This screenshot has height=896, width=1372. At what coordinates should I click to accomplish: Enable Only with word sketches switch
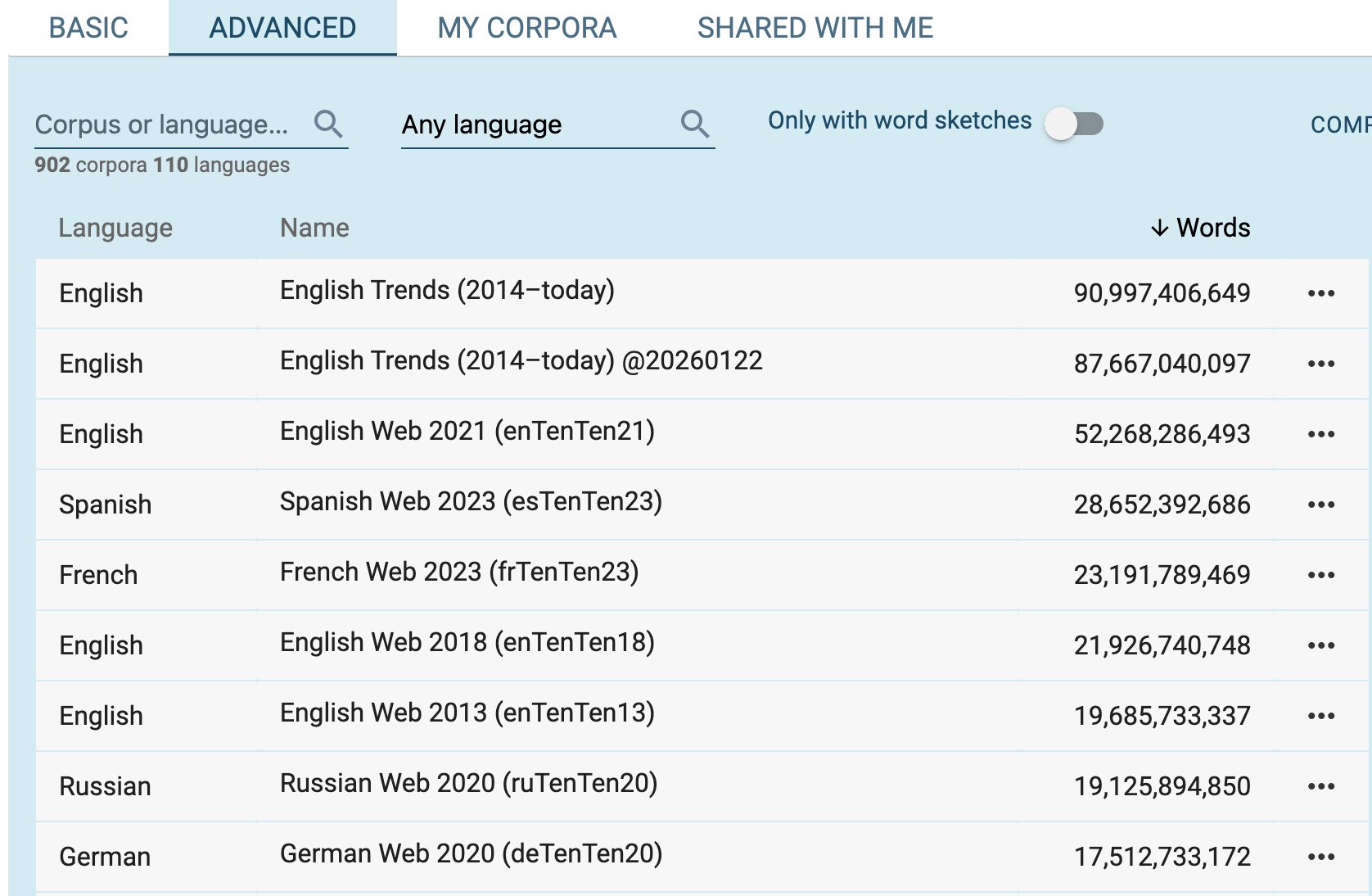click(x=1074, y=124)
